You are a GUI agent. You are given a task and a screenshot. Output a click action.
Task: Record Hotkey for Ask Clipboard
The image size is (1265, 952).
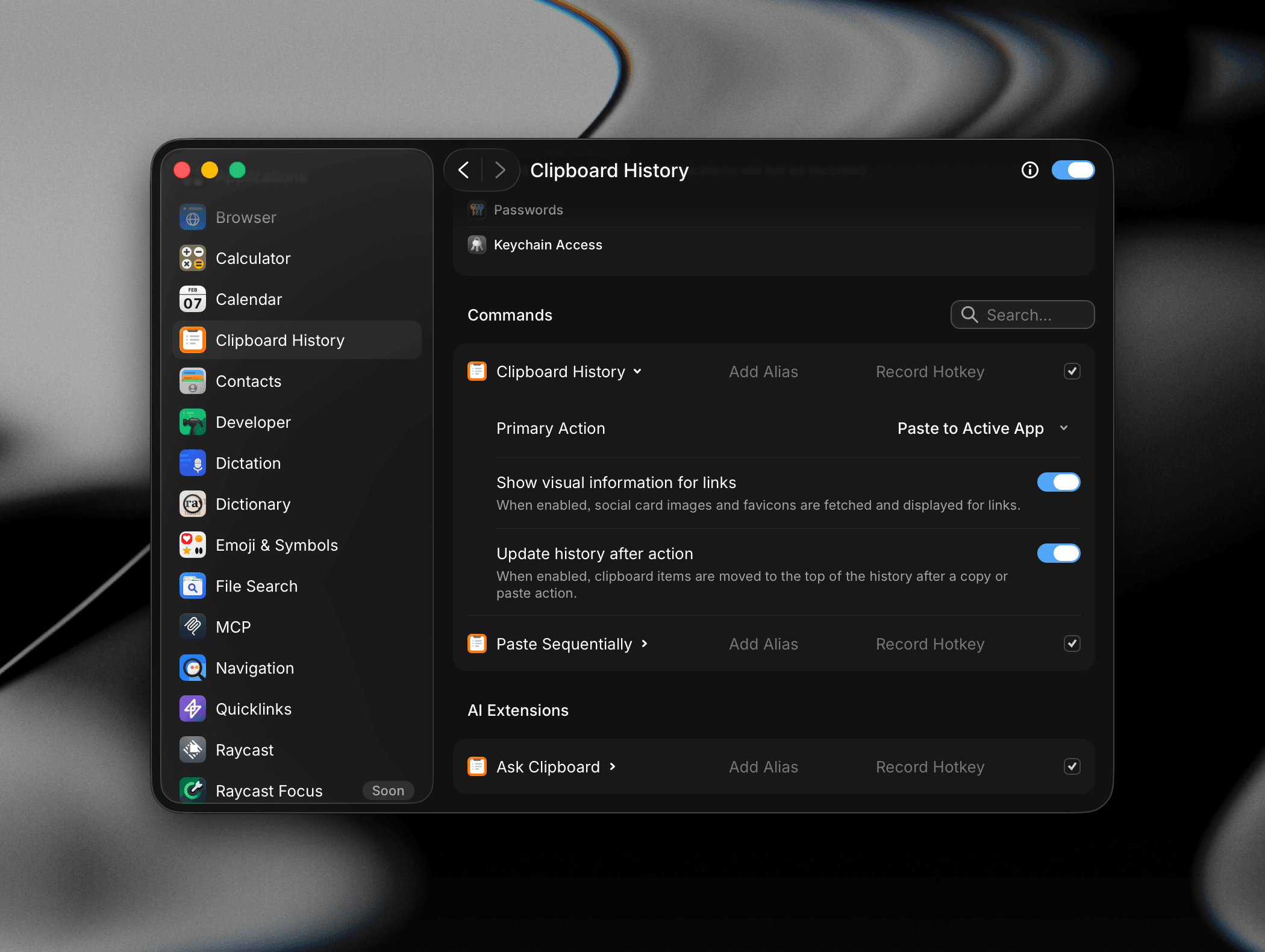(930, 767)
